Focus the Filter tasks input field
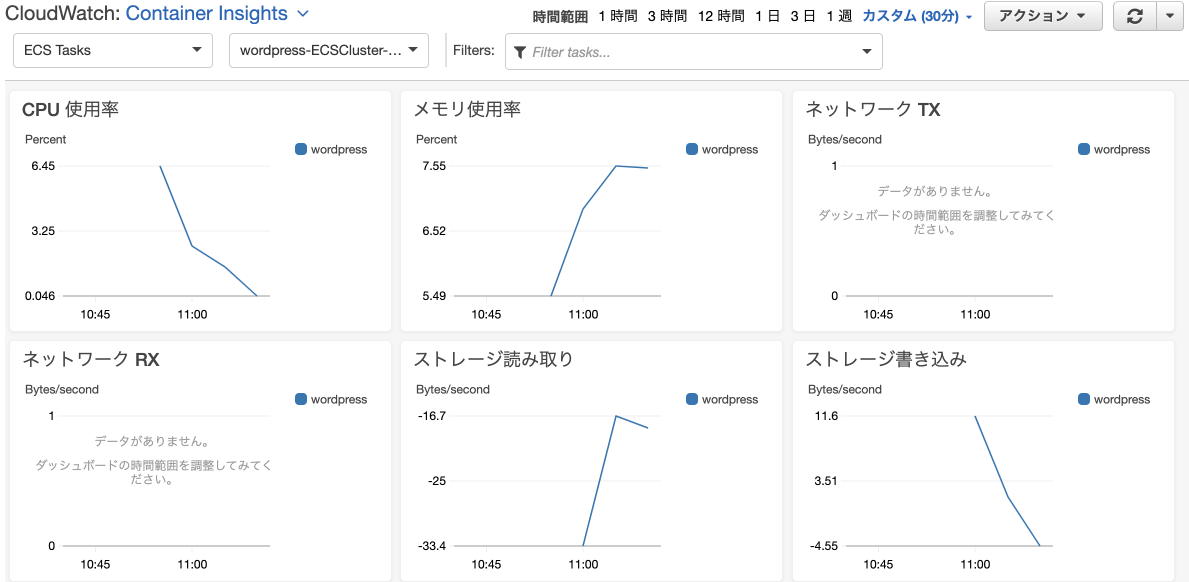Image resolution: width=1189 pixels, height=582 pixels. point(694,52)
